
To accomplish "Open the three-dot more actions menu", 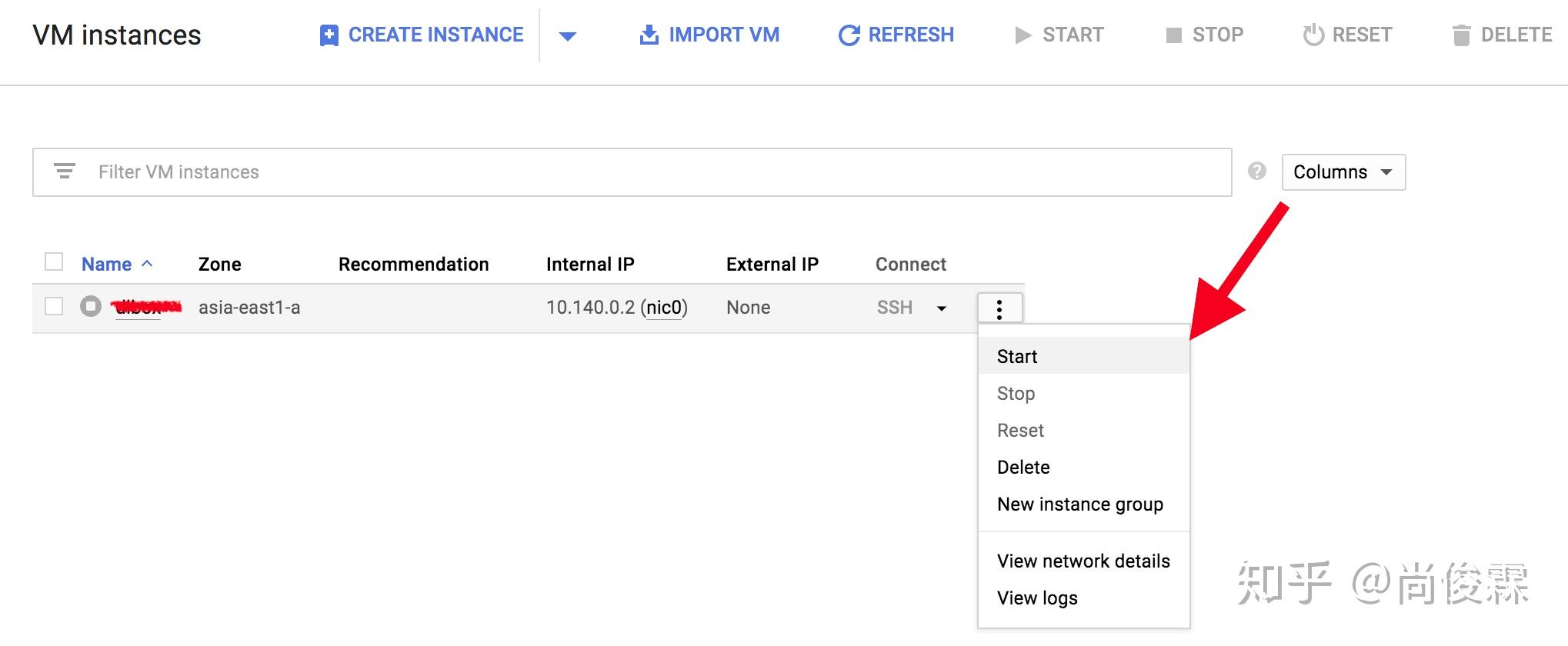I will coord(999,308).
